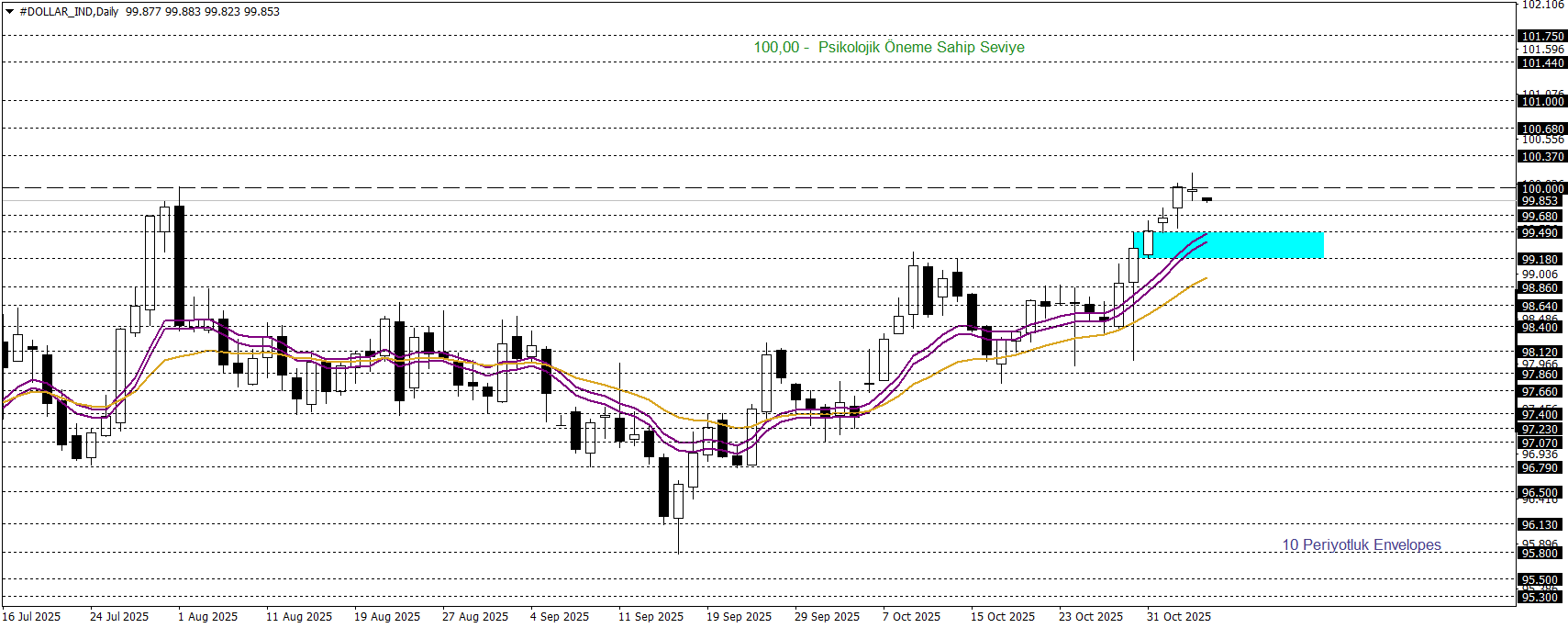
Task: Select the '31 Oct 2025' date marker
Action: 1178,617
